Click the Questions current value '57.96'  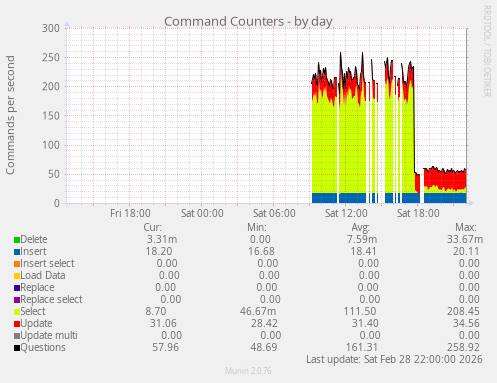coord(165,347)
